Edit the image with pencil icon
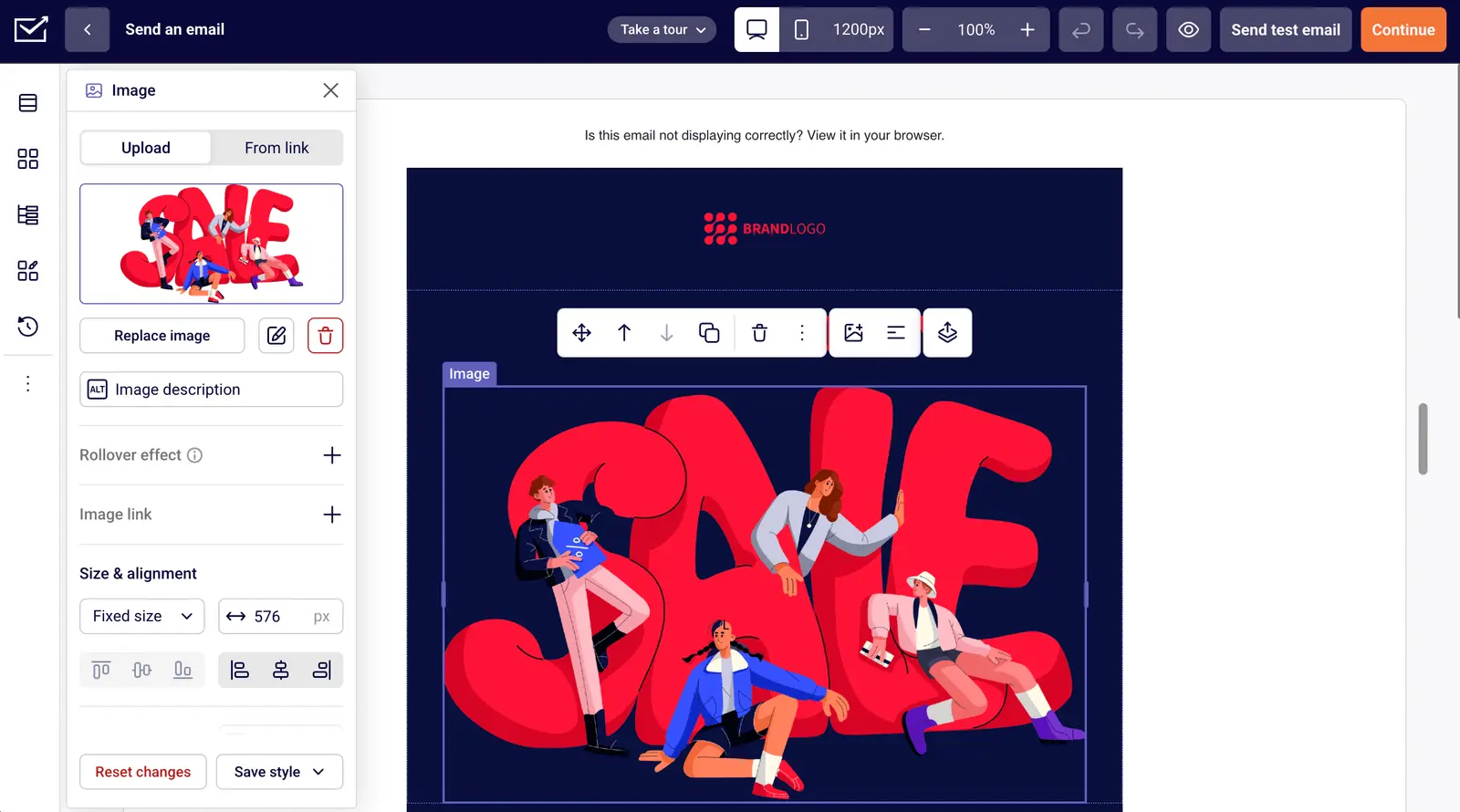The image size is (1460, 812). [x=276, y=336]
